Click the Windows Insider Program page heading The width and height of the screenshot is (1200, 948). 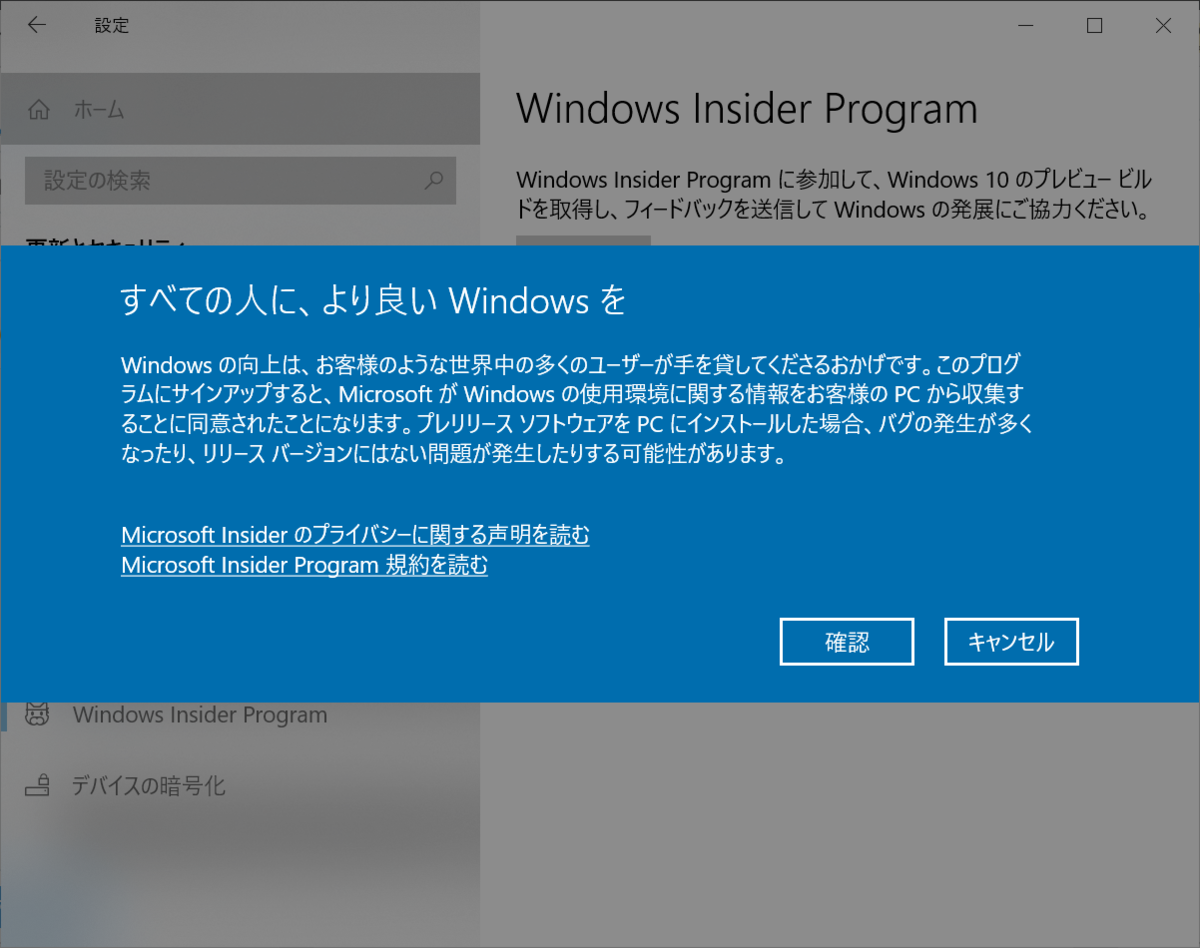747,109
